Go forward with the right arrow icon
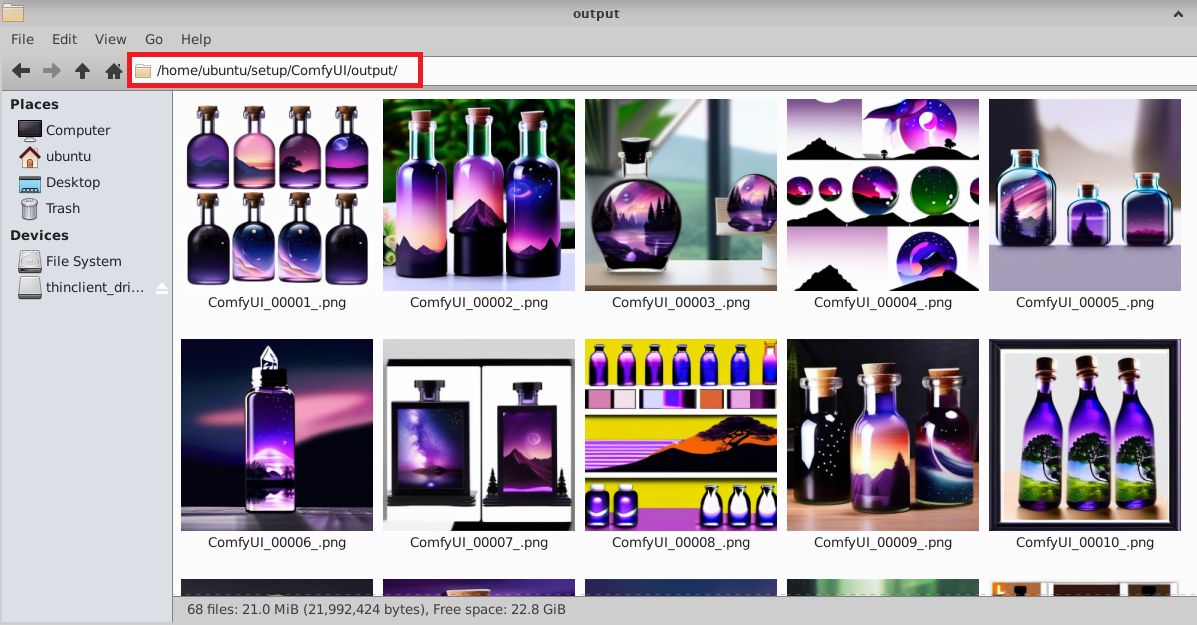This screenshot has height=625, width=1197. pos(52,71)
